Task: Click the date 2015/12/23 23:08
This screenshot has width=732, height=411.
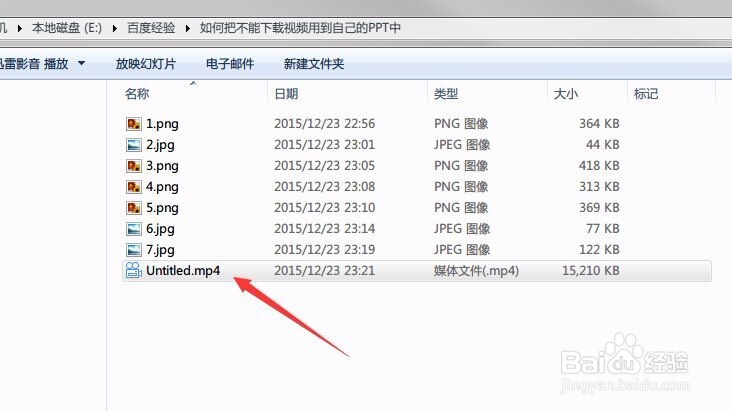Action: coord(324,187)
